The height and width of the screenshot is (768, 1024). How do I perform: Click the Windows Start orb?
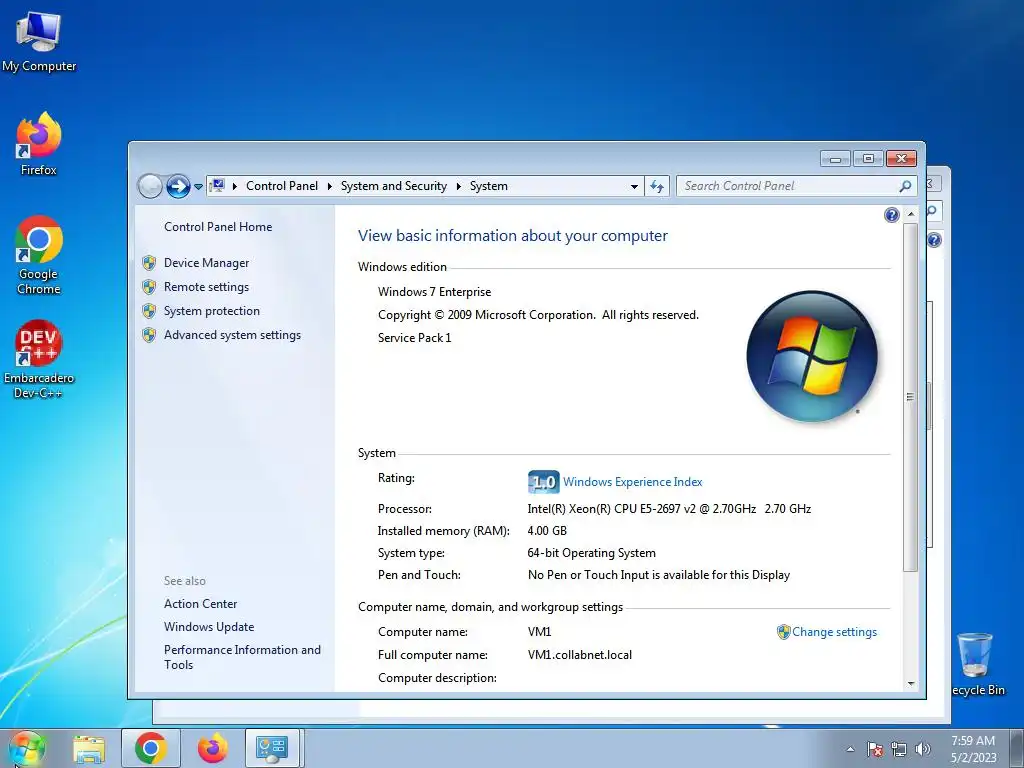coord(26,748)
